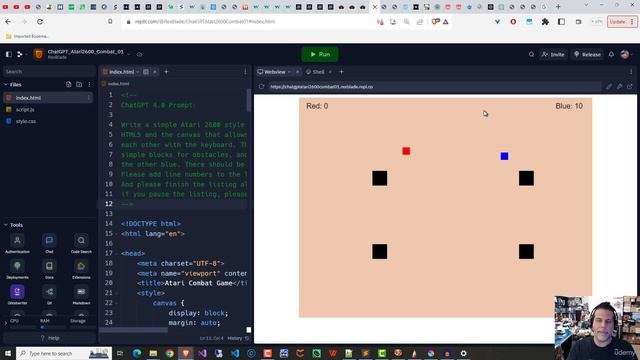Create a new folder in Files
640x360 pixels.
coord(79,84)
